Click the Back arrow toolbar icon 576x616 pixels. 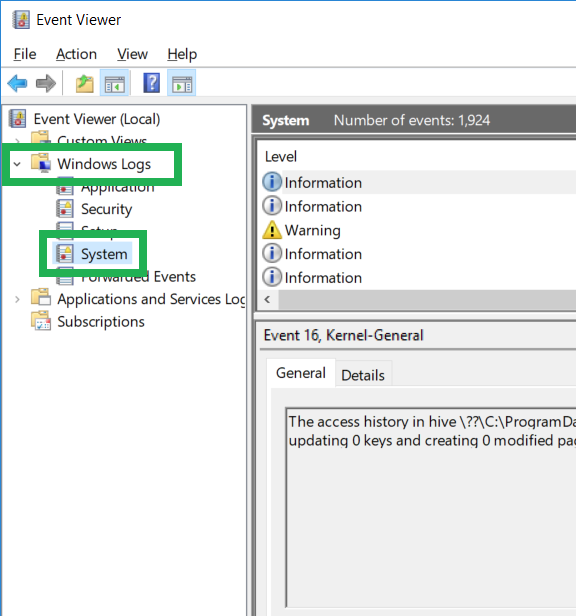click(17, 83)
